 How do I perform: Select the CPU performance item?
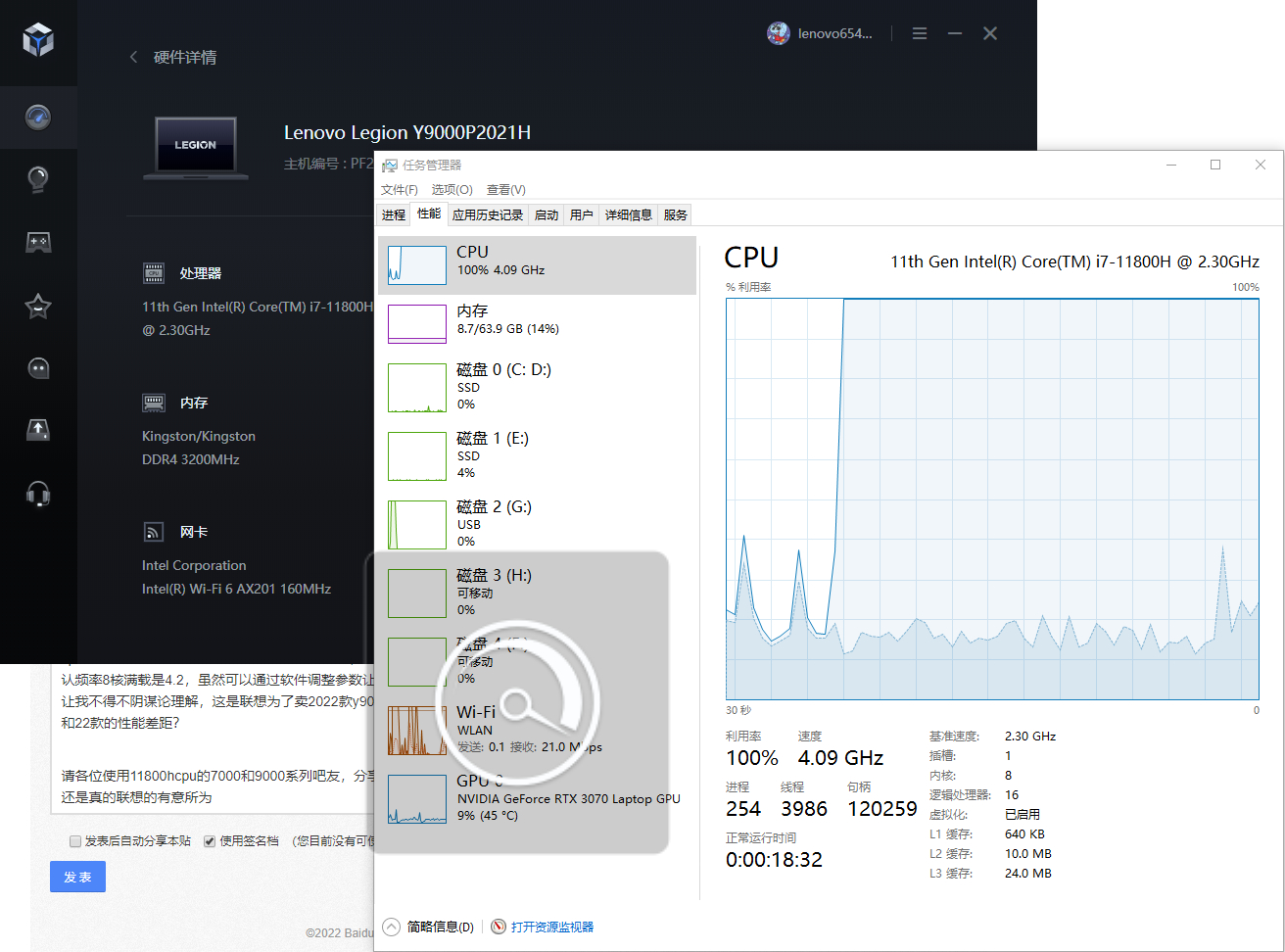[538, 265]
